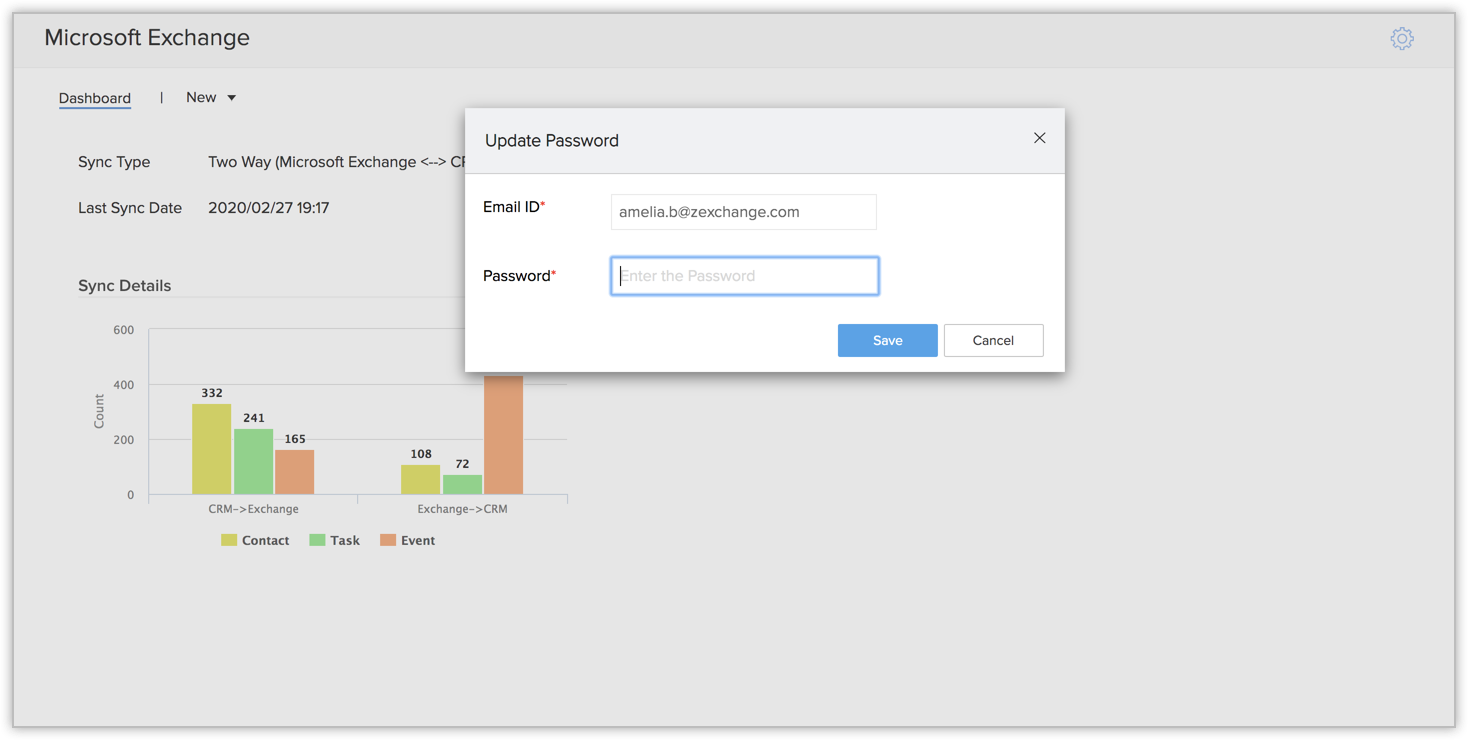Screen dimensions: 1468x740
Task: Click the New dropdown arrow
Action: coord(232,98)
